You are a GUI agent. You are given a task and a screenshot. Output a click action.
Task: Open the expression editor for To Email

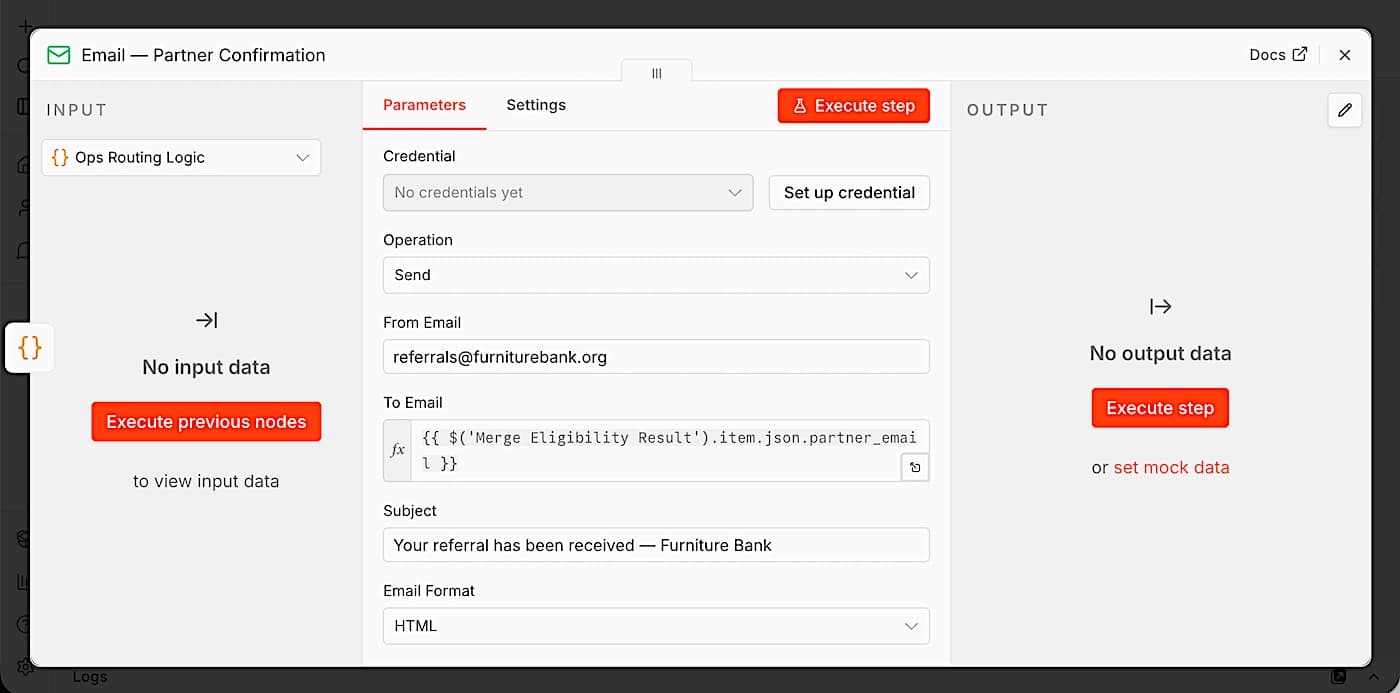914,467
